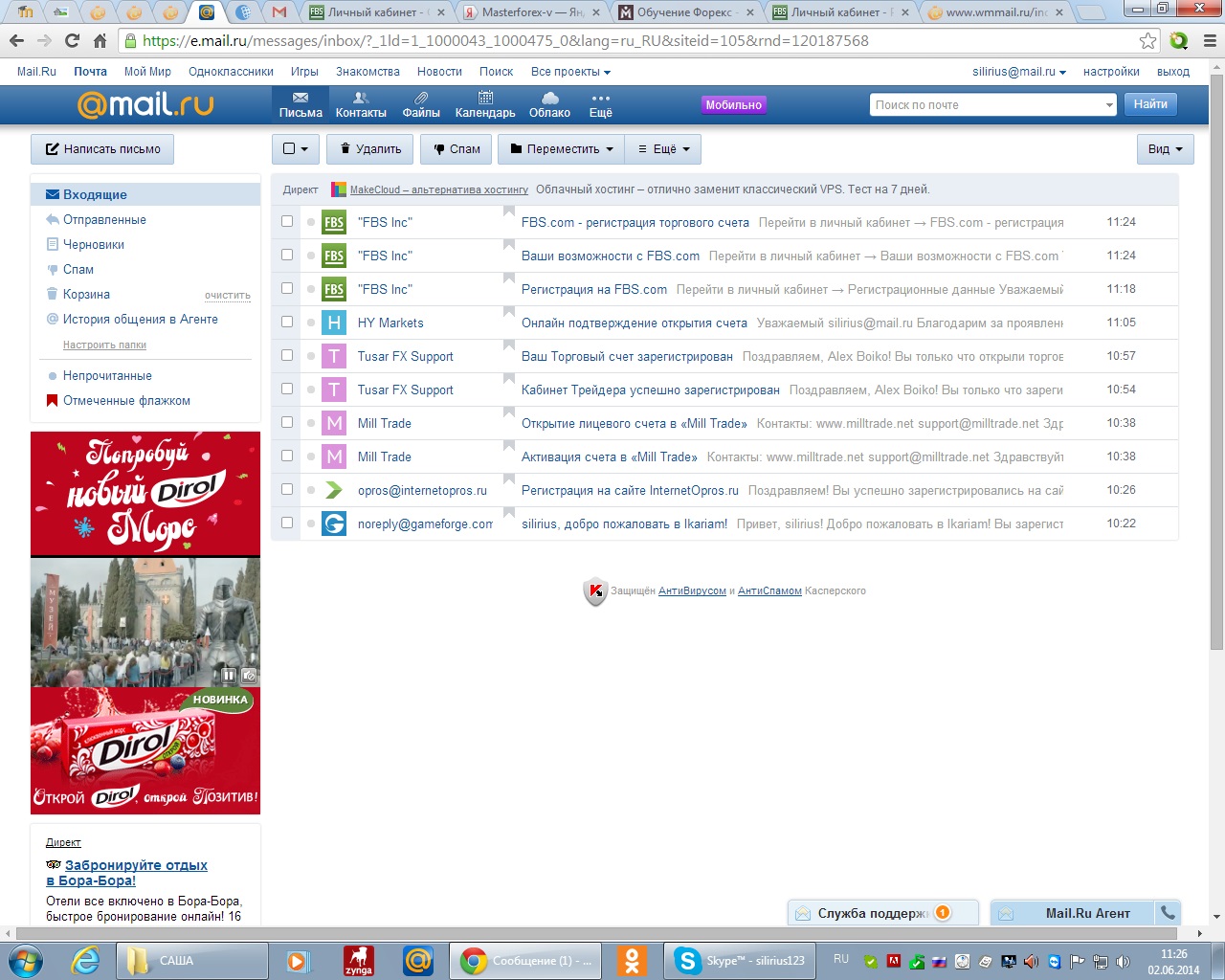The image size is (1225, 980).
Task: Open Odnoklassniki taskbar icon
Action: point(632,960)
